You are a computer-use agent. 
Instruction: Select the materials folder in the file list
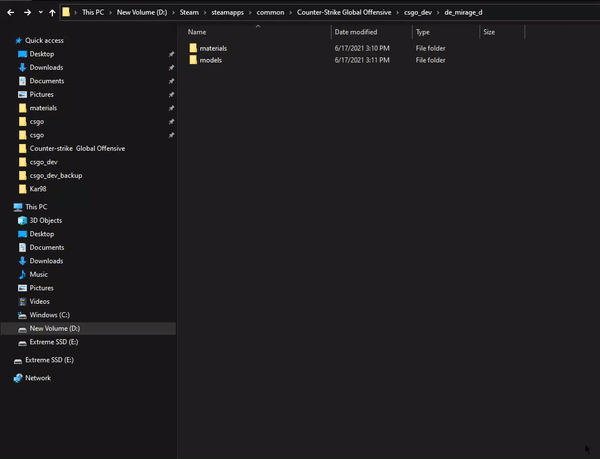click(213, 48)
